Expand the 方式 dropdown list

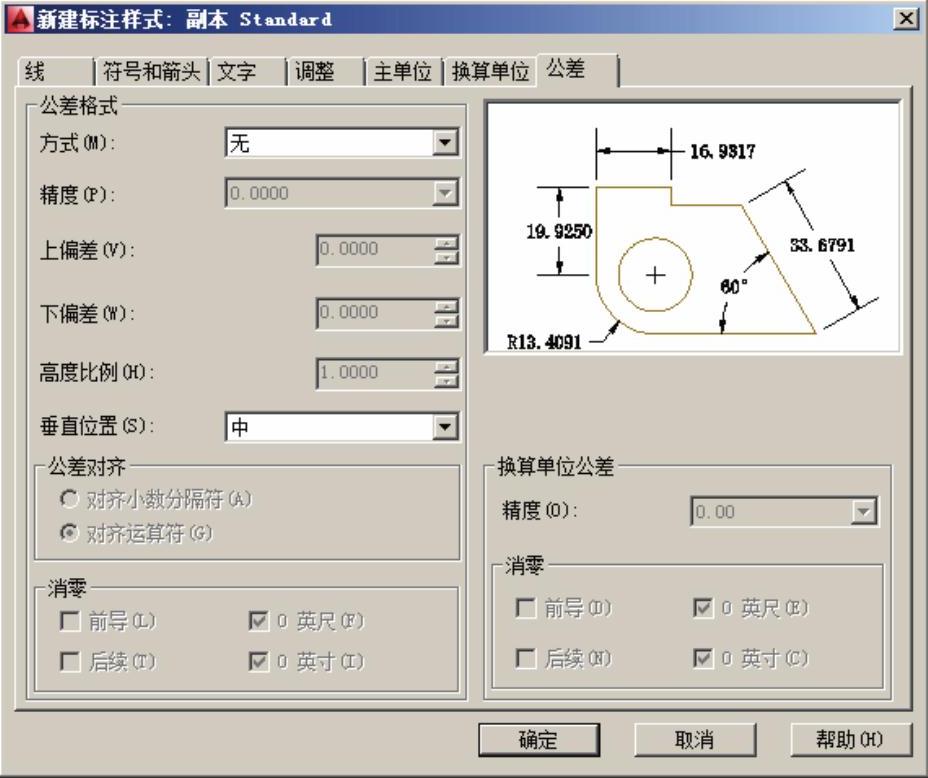pos(443,143)
